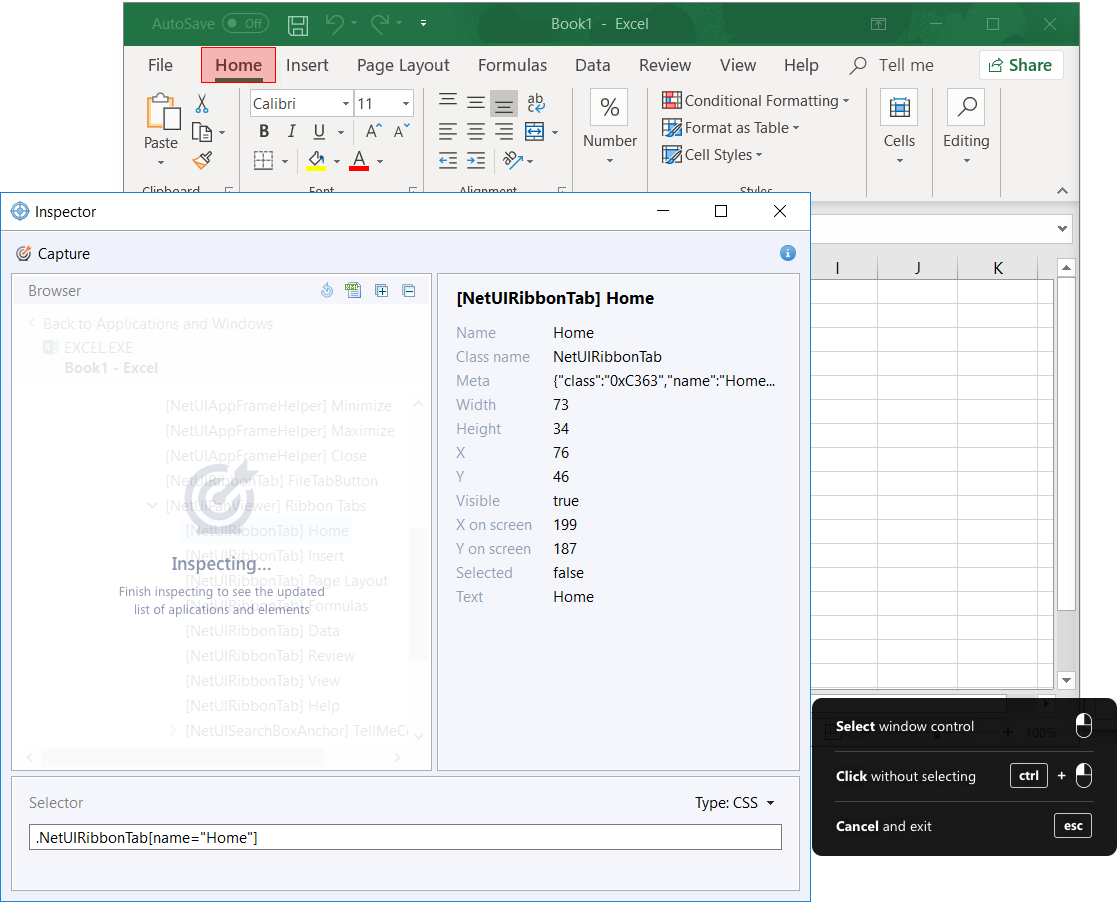Open the Font Color dropdown arrow
The width and height of the screenshot is (1117, 906).
380,162
